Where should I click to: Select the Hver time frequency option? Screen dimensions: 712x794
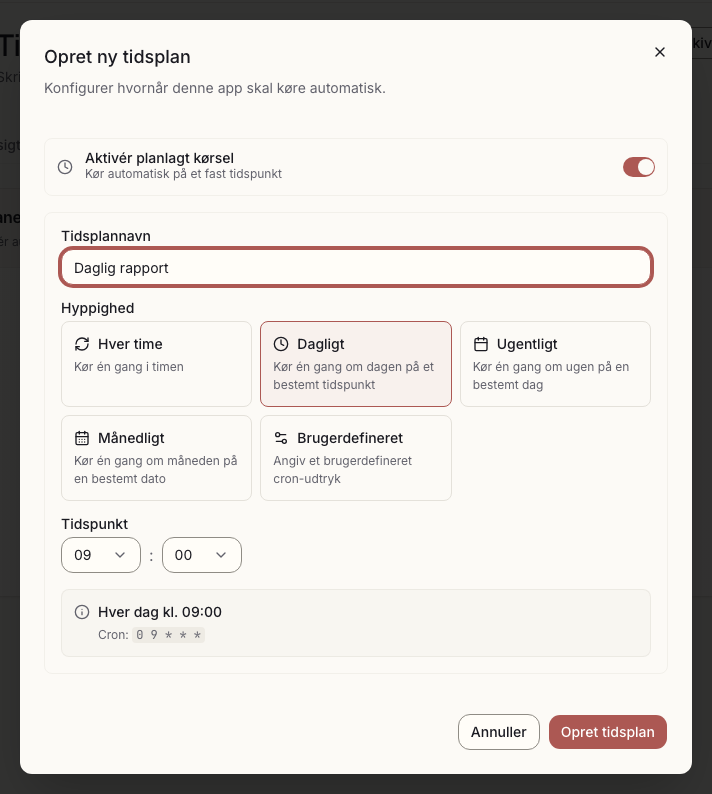pyautogui.click(x=156, y=364)
